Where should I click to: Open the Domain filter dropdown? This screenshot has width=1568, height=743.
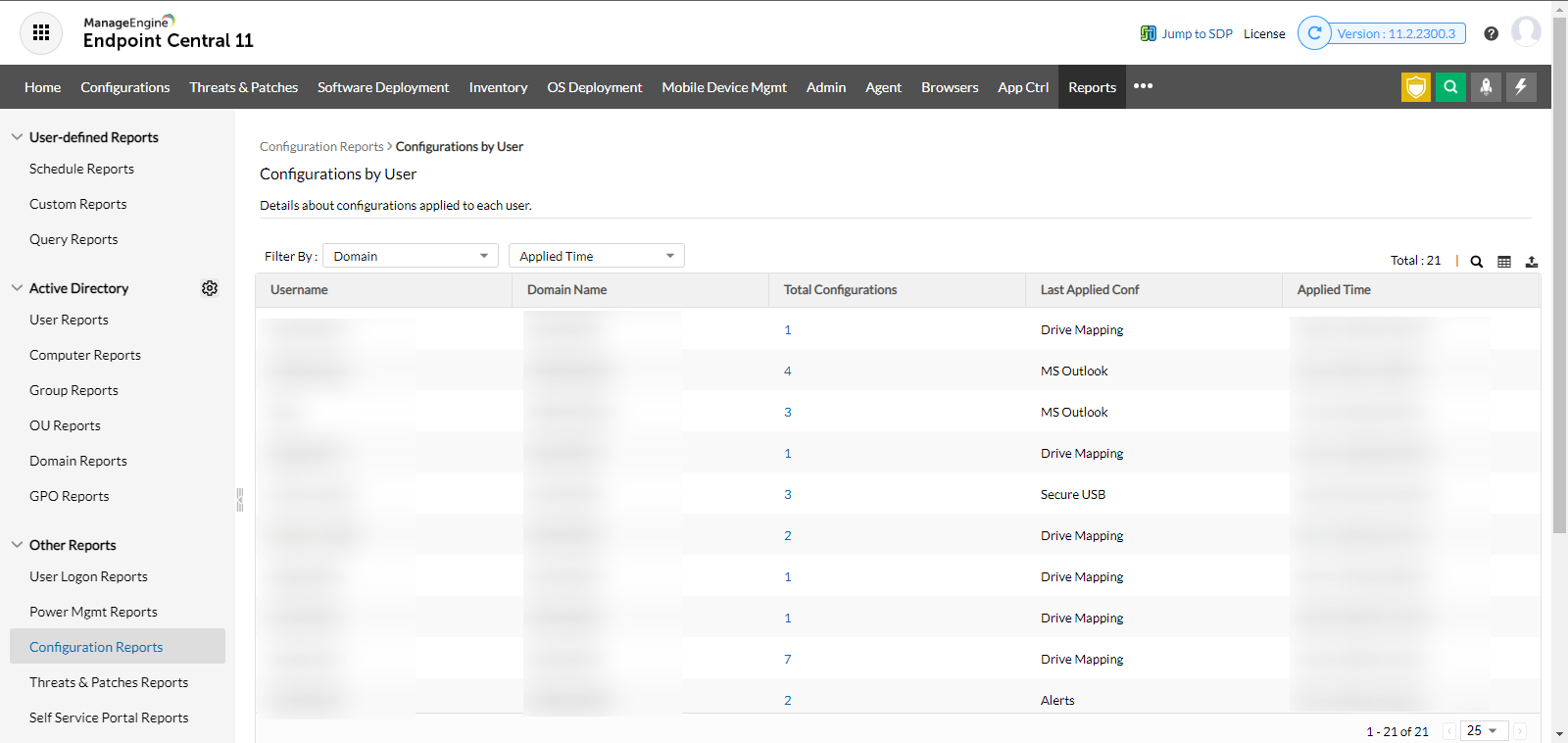pos(410,256)
